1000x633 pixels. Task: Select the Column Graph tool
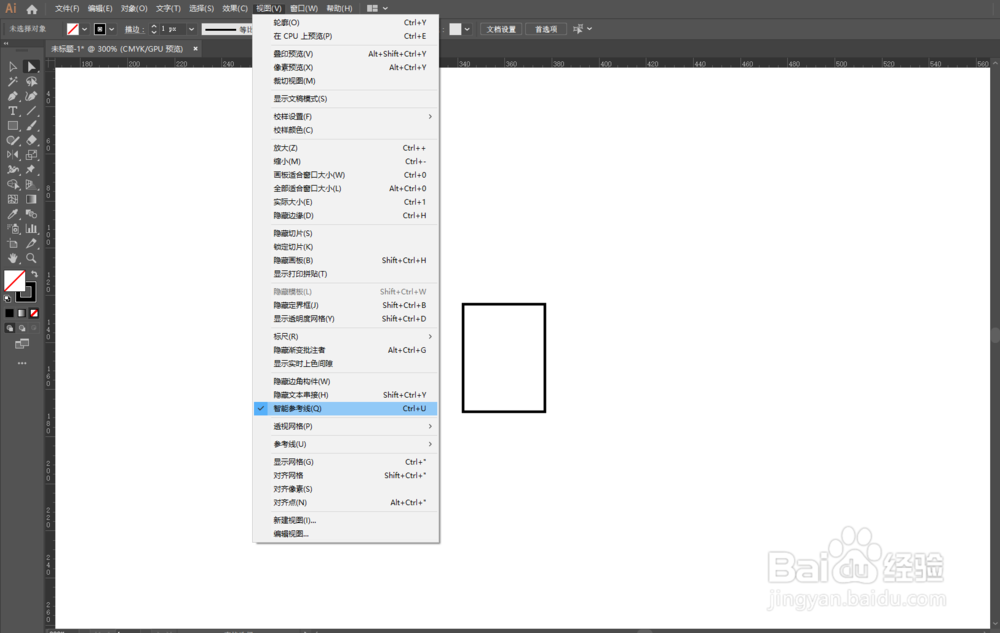tap(31, 229)
